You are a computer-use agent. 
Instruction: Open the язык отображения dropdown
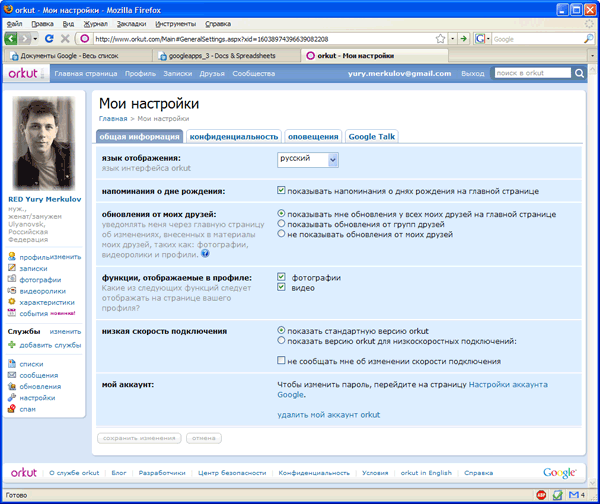pyautogui.click(x=308, y=160)
